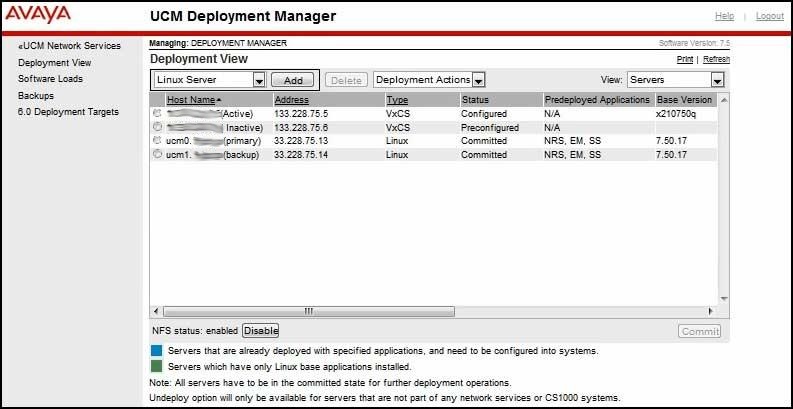Click the greyed Commit button
Viewport: 793px width, 409px height.
click(x=700, y=331)
